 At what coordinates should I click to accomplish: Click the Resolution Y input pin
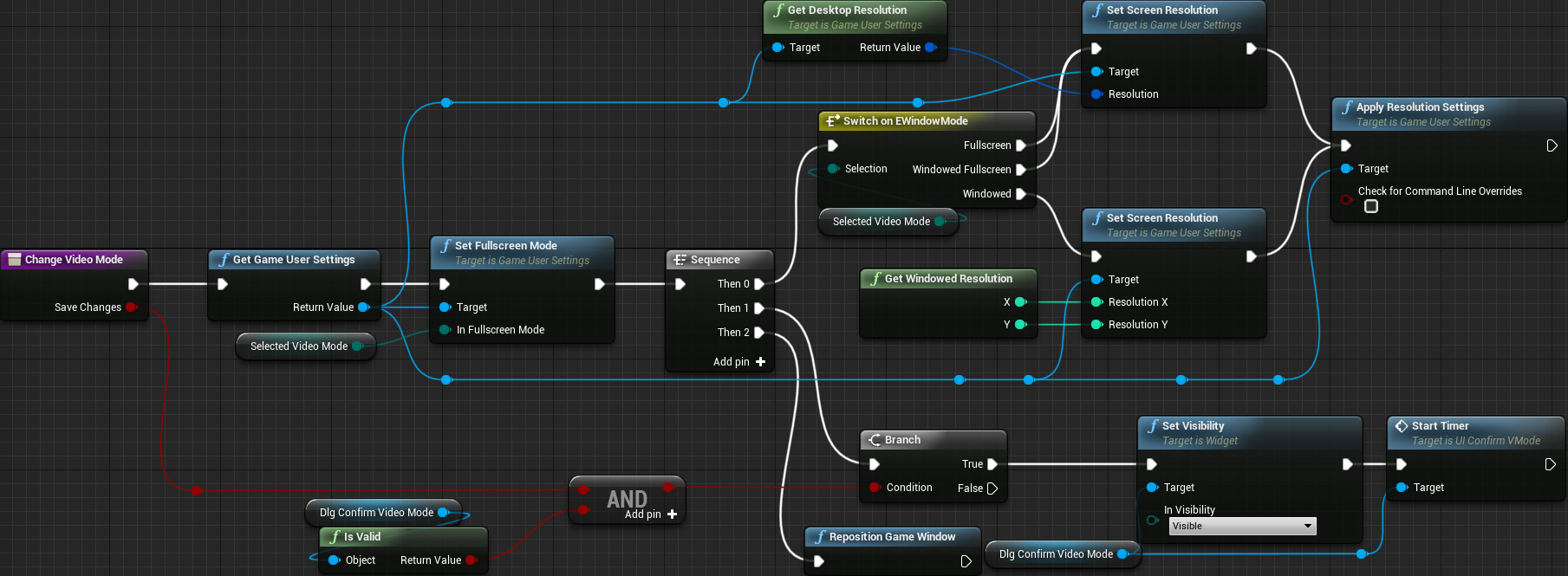(1096, 325)
